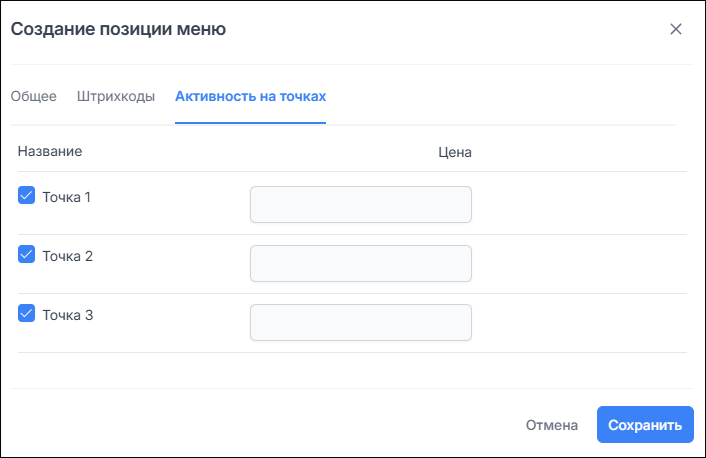This screenshot has width=706, height=458.
Task: Click the Название column header
Action: [x=49, y=151]
